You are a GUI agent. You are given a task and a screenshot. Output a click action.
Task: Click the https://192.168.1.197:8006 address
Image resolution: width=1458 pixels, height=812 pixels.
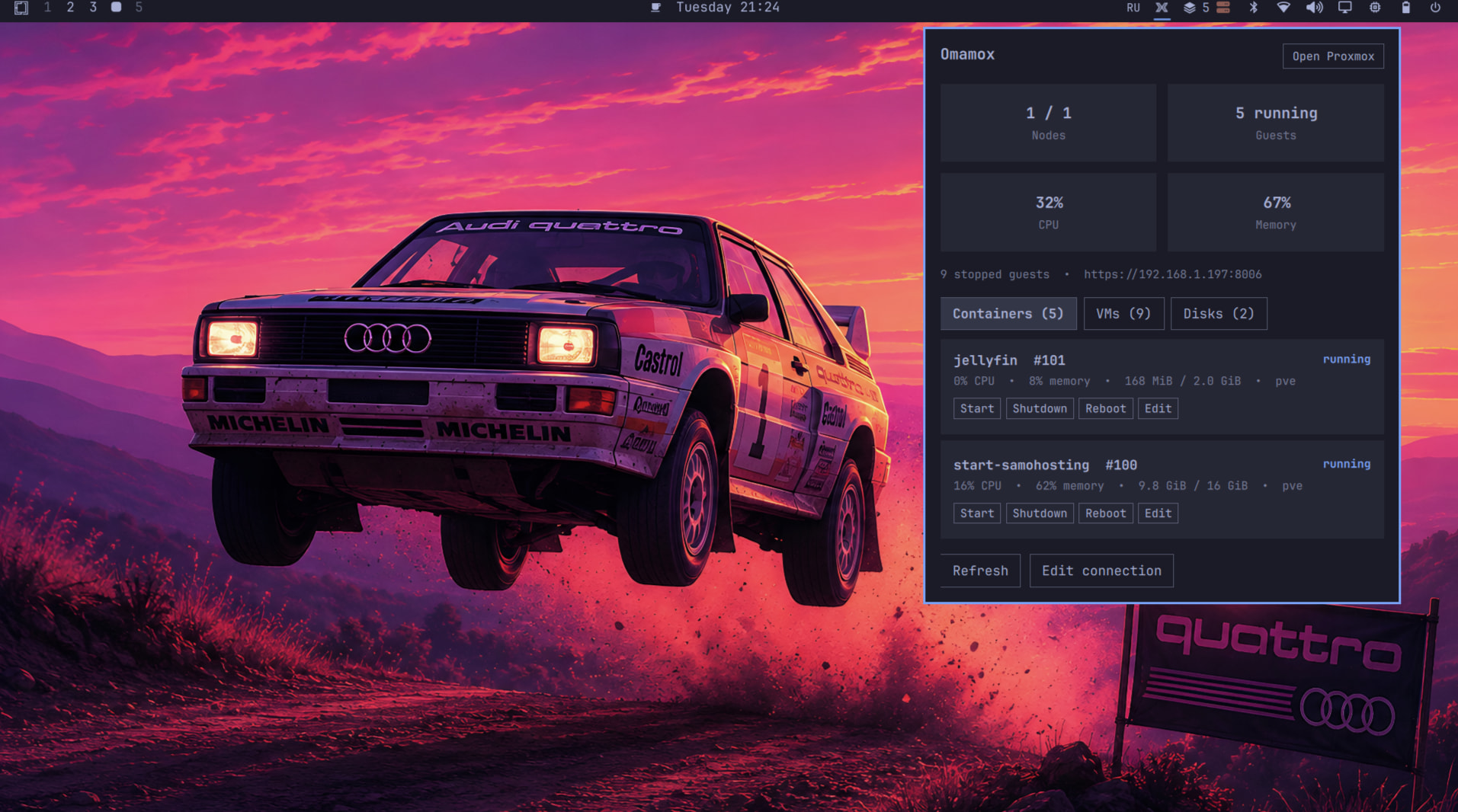click(1172, 274)
